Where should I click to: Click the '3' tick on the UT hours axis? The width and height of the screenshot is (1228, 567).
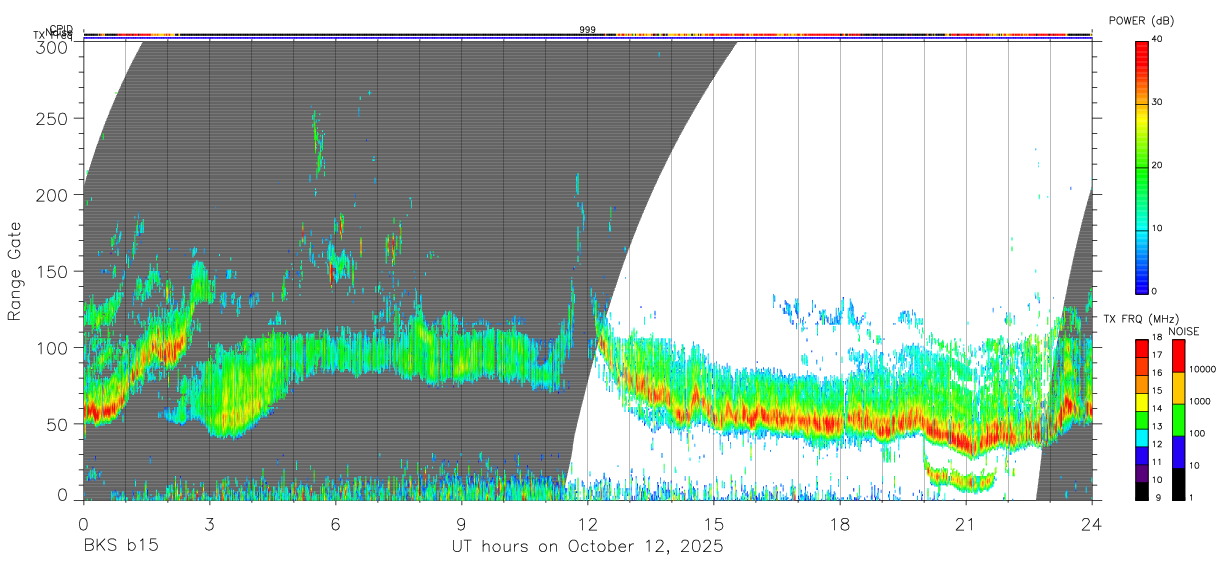coord(209,524)
